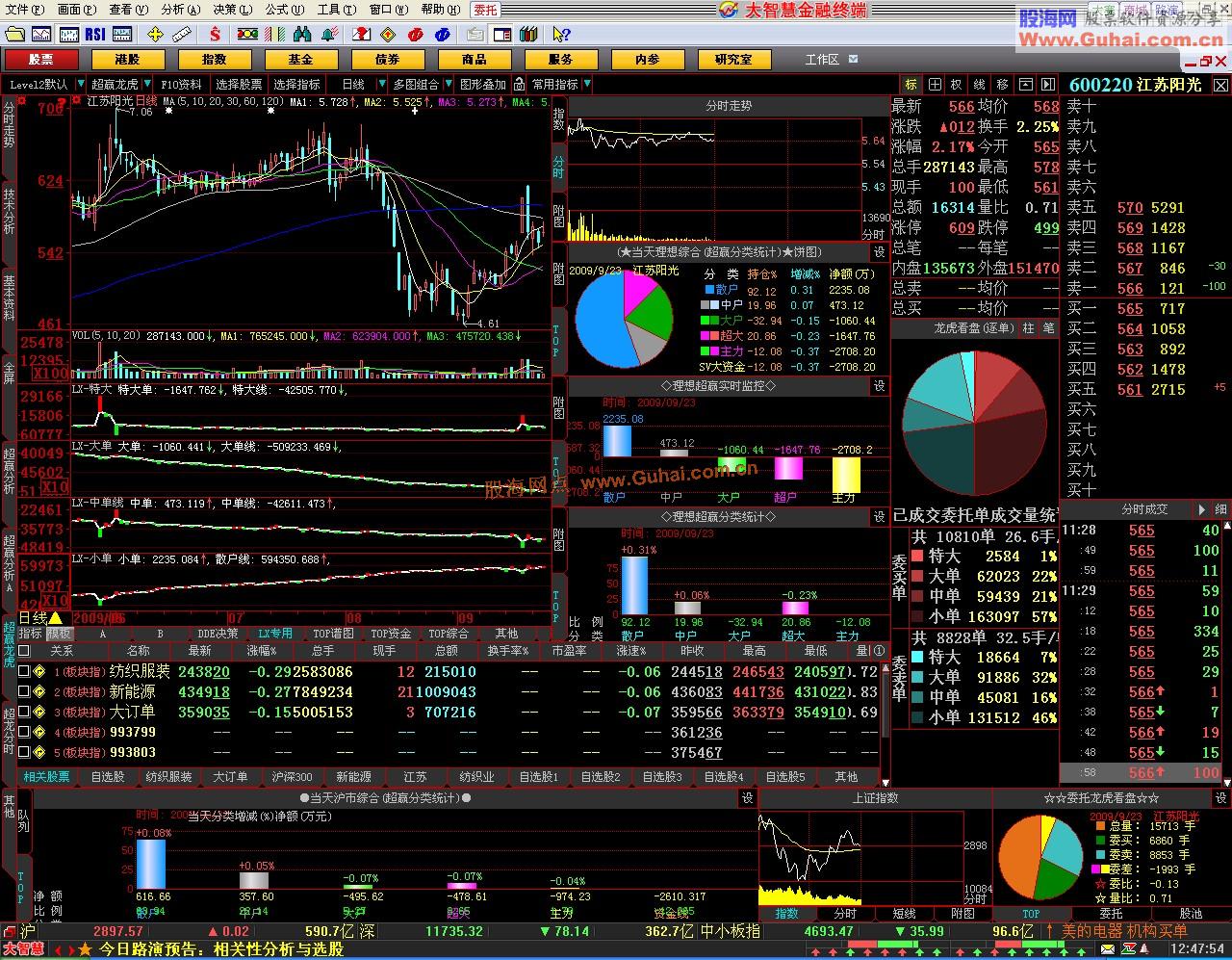Click the arrow question-mark help icon
The image size is (1232, 960).
point(561,35)
